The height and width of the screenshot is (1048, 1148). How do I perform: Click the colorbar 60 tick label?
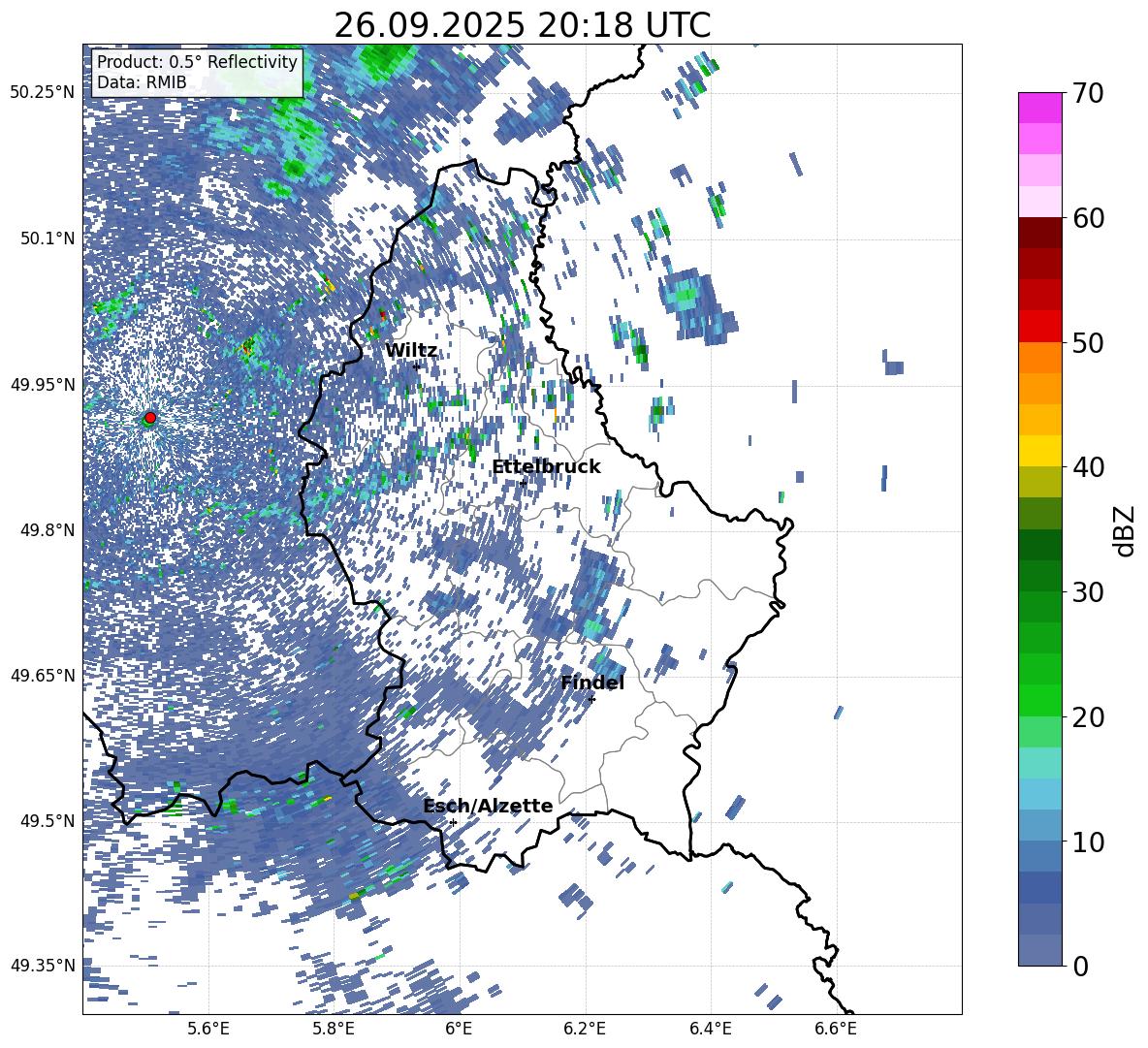tap(1088, 218)
